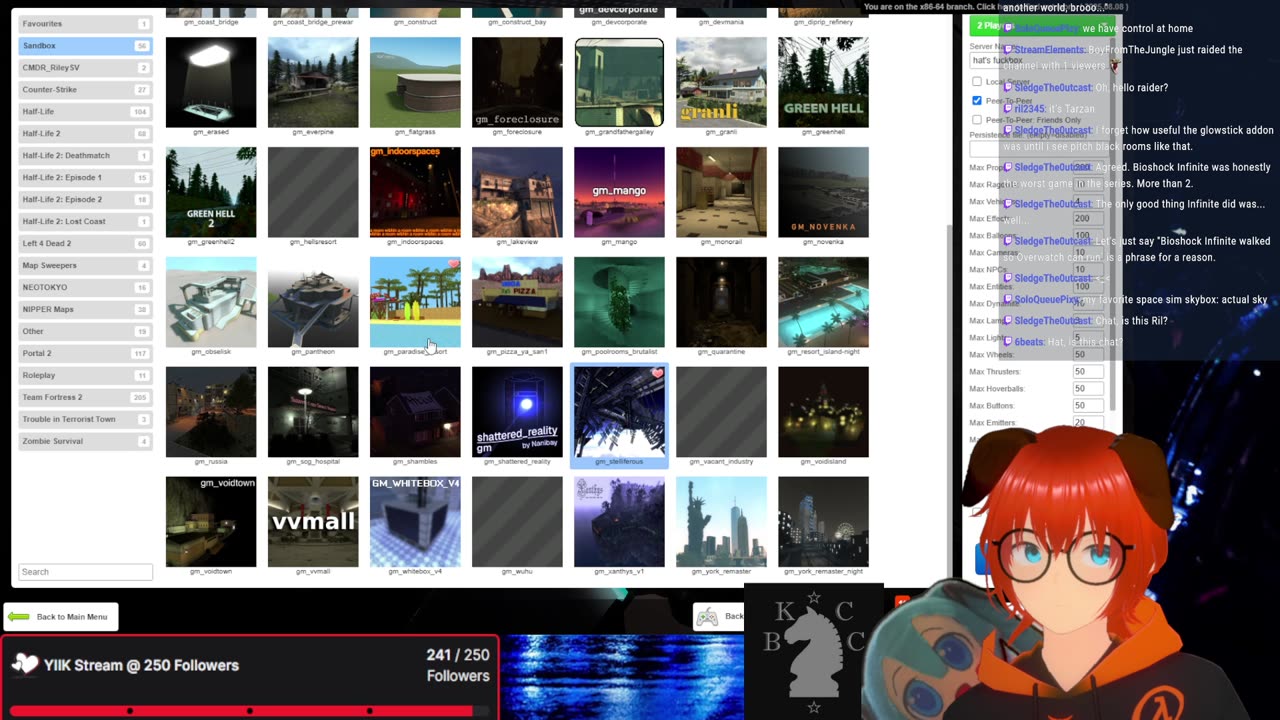Viewport: 1280px width, 720px height.
Task: Open the Favourites map category
Action: tap(85, 23)
